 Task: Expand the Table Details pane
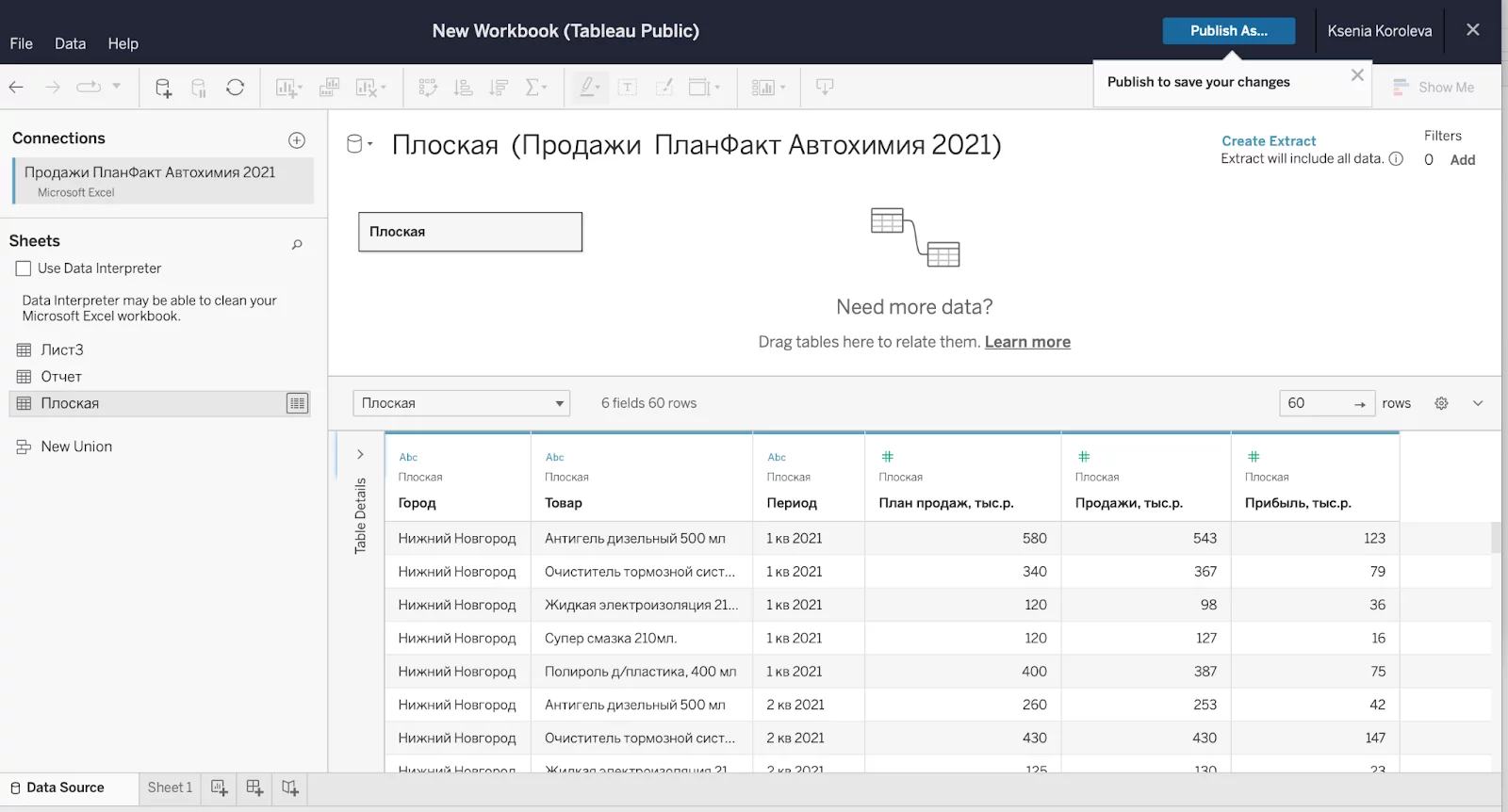(x=360, y=454)
